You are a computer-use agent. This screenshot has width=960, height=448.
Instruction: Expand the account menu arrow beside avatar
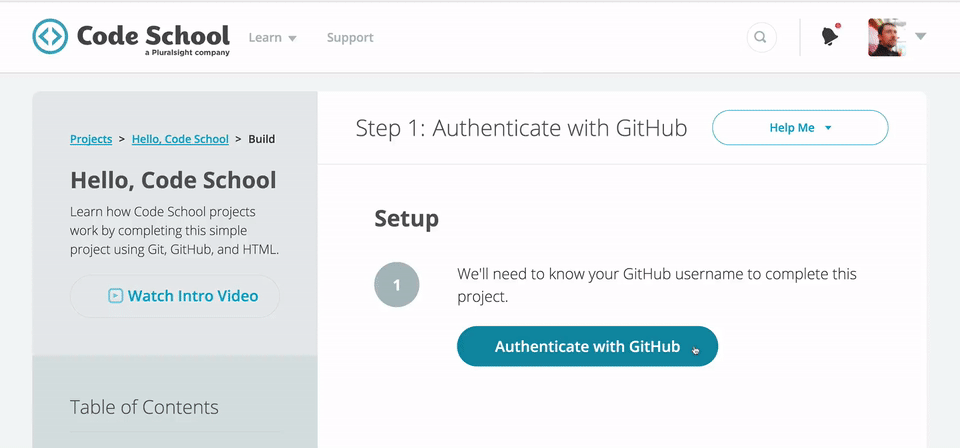[x=920, y=37]
